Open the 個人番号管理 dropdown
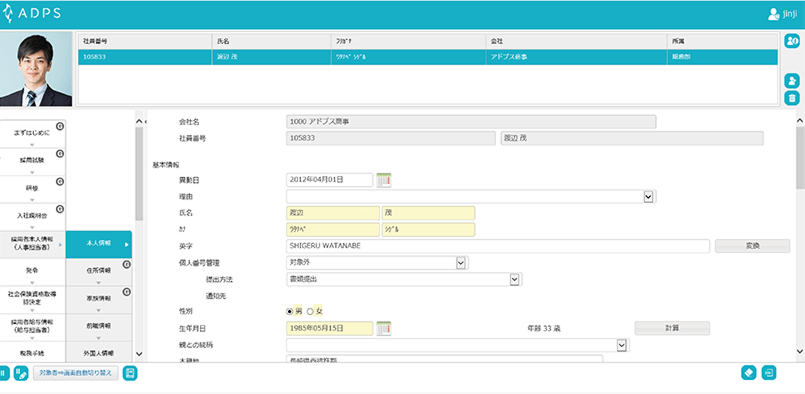This screenshot has height=394, width=805. 461,262
